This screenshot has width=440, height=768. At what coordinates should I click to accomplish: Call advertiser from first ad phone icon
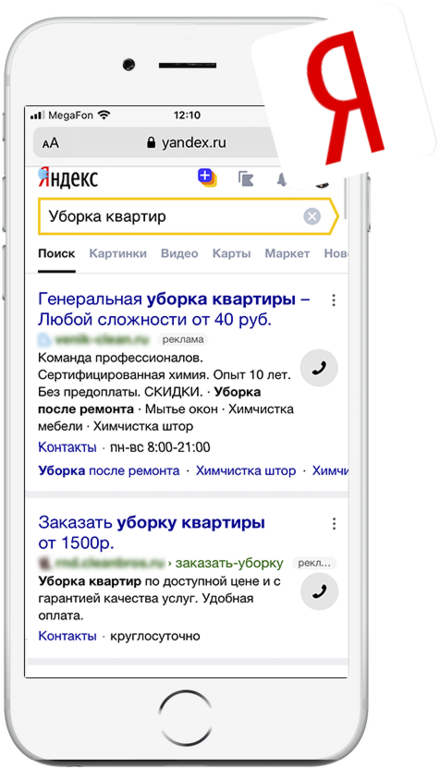coord(319,368)
